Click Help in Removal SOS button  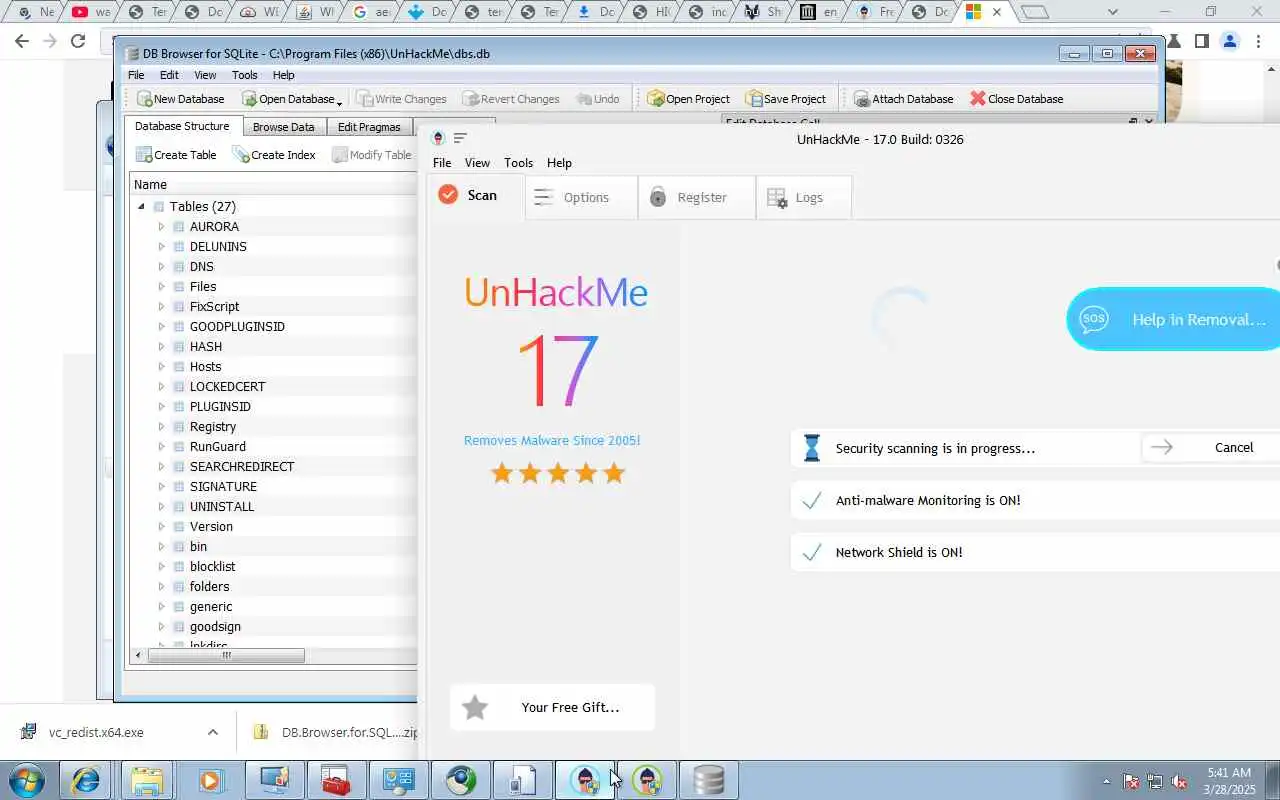[1173, 320]
